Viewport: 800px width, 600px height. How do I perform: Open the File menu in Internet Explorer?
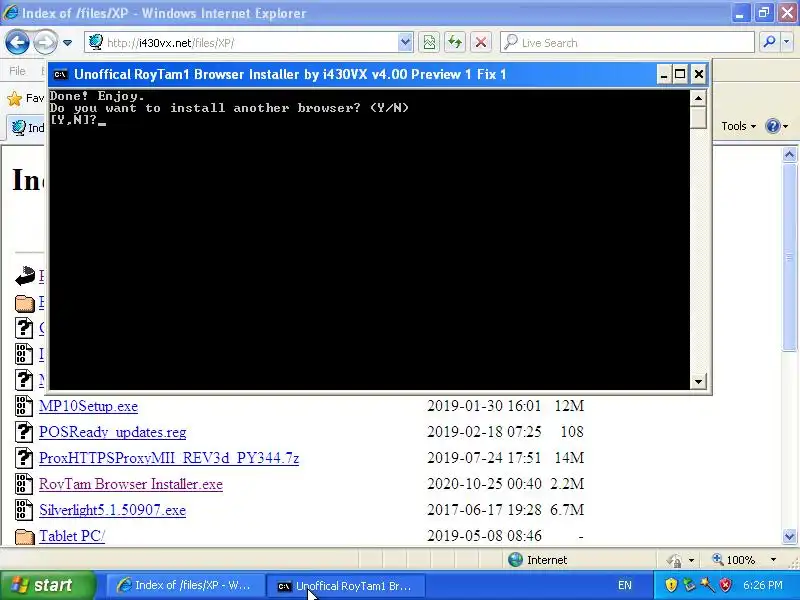(17, 71)
